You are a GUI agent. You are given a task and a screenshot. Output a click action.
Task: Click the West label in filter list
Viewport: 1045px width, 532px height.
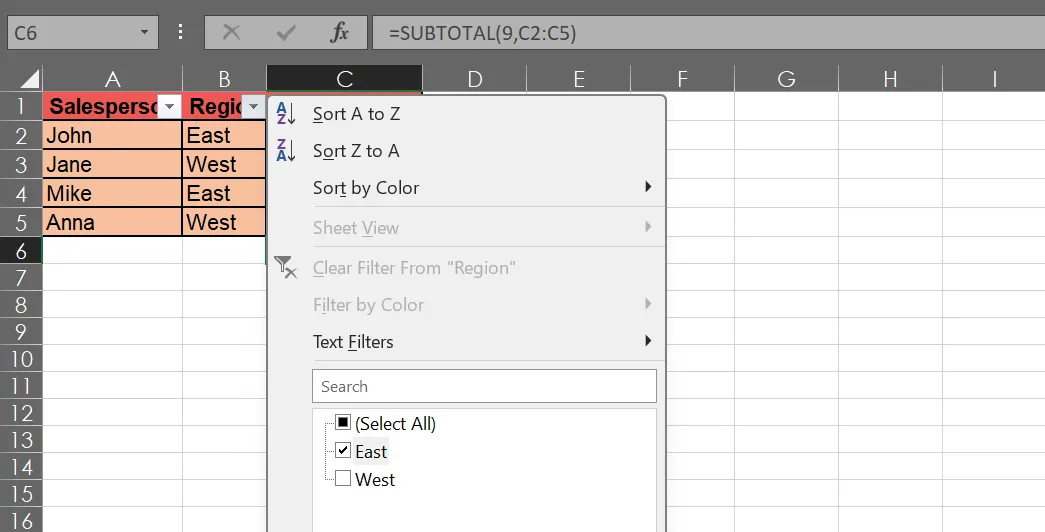(x=375, y=479)
